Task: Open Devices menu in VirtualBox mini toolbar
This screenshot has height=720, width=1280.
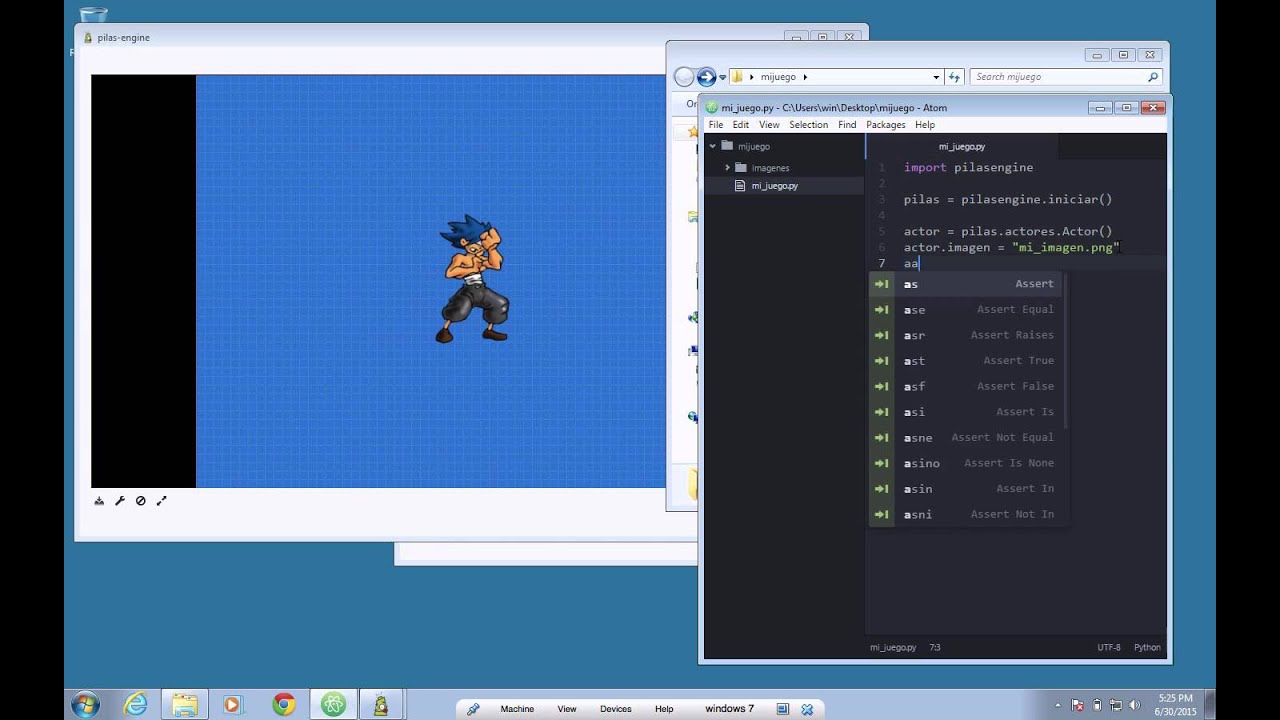Action: pyautogui.click(x=615, y=709)
